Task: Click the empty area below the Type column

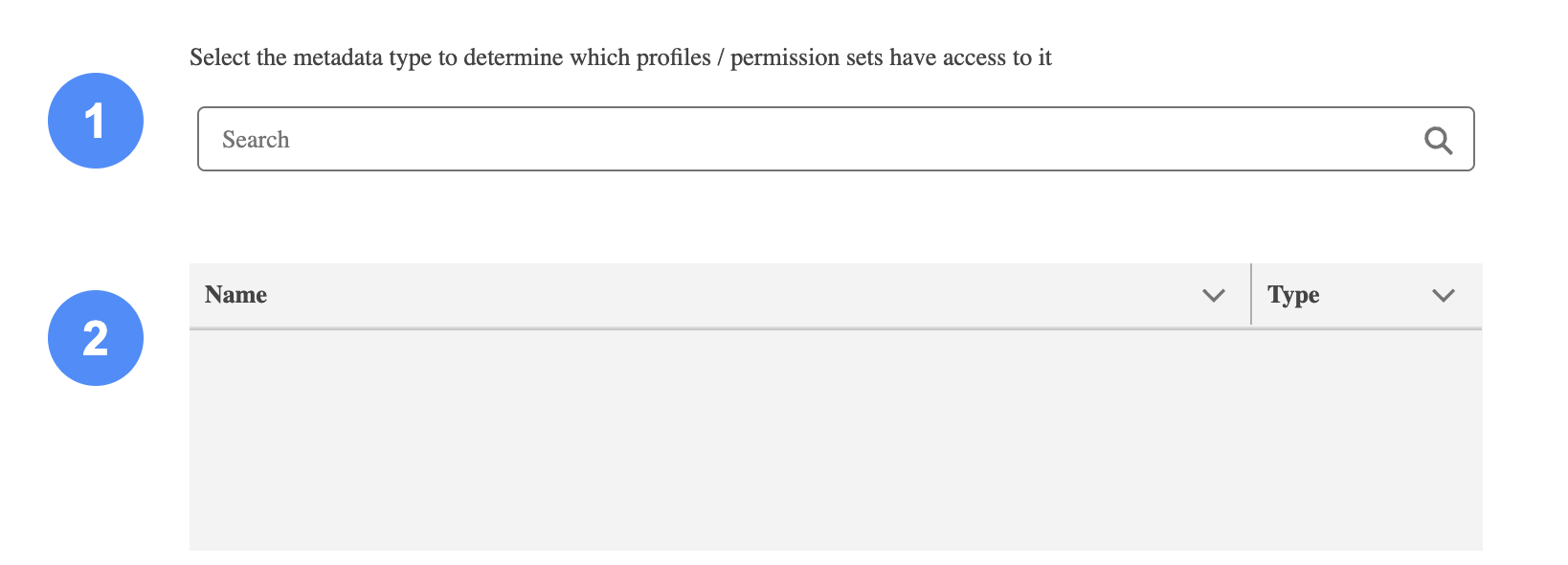Action: coord(1366,441)
